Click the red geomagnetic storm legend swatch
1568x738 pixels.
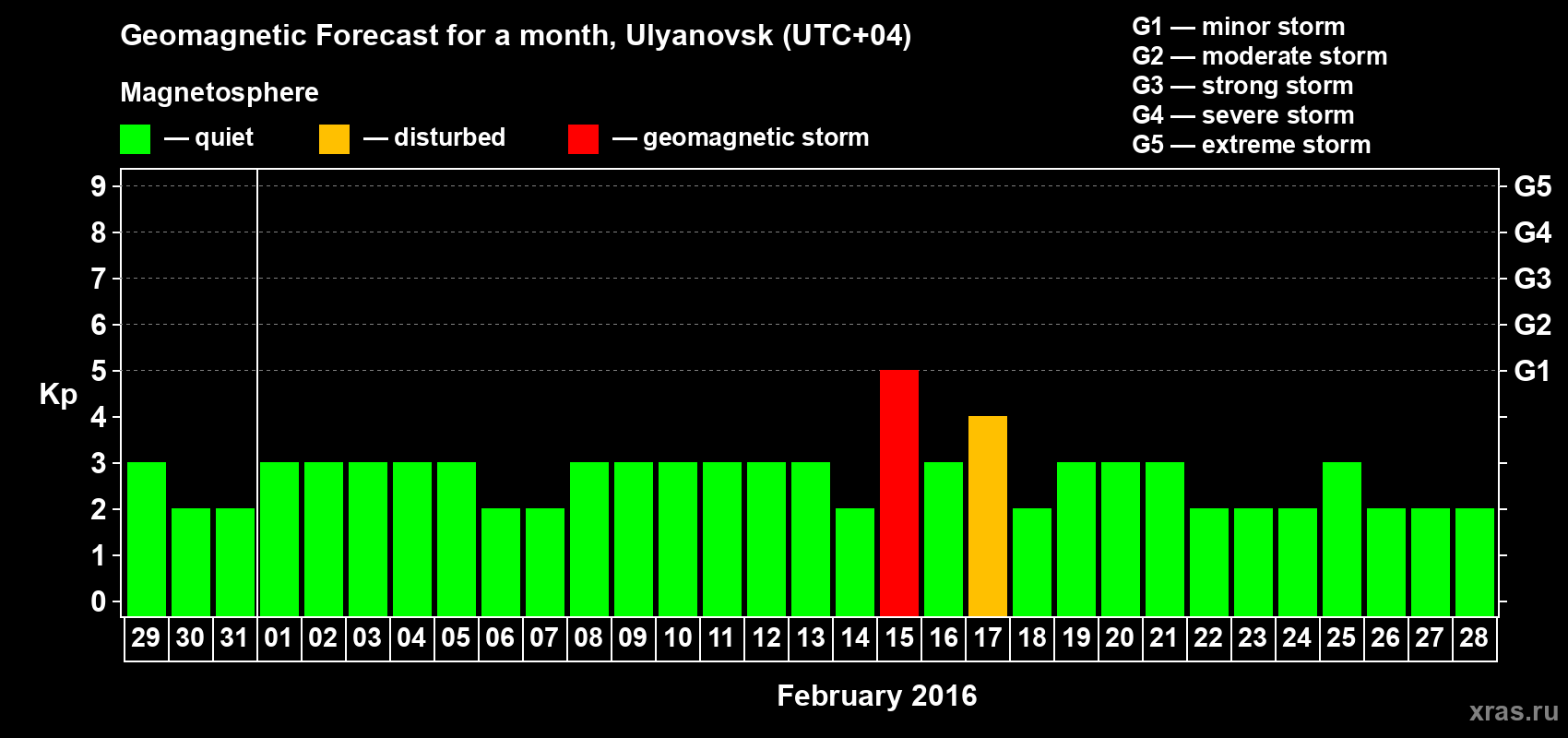click(x=583, y=139)
